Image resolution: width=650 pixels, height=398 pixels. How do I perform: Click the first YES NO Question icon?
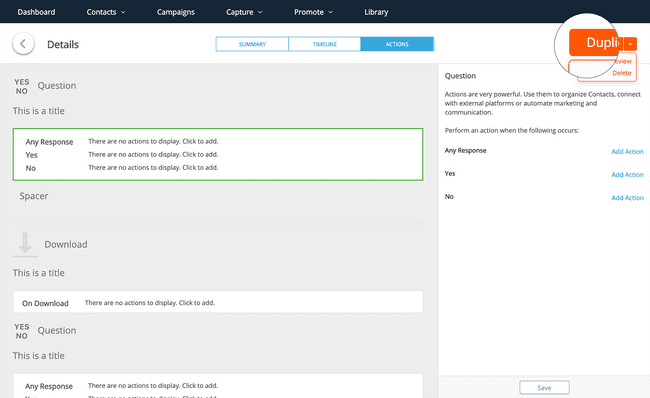(x=22, y=86)
